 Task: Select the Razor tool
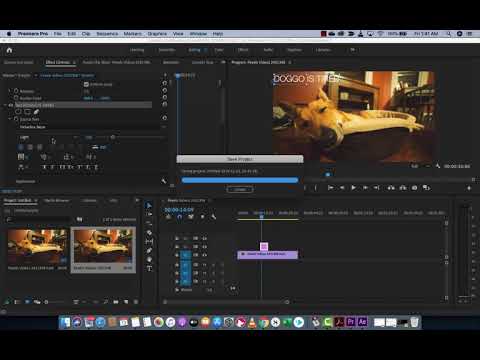pos(149,232)
